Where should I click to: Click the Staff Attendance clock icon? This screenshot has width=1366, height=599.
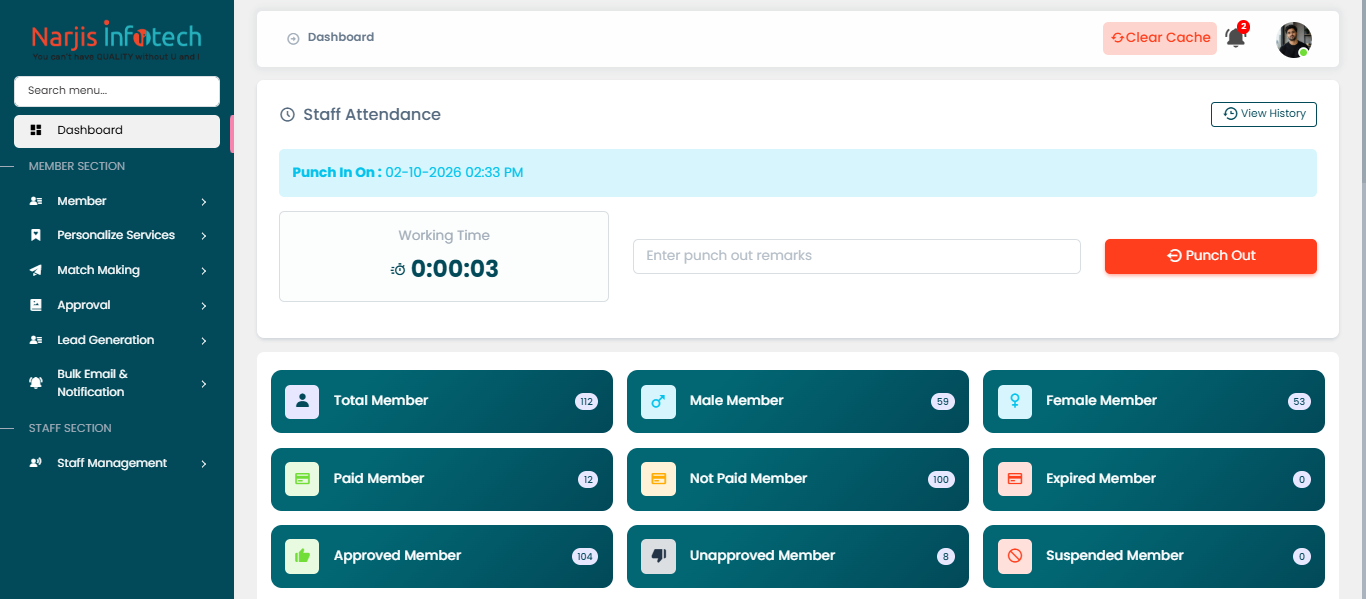[287, 115]
